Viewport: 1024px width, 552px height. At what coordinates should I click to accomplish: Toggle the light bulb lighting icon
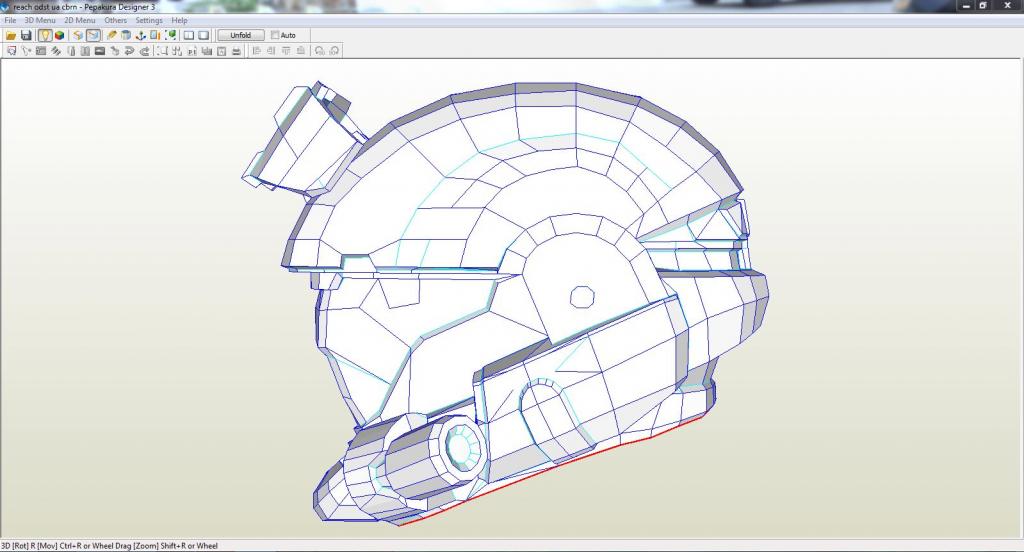45,35
